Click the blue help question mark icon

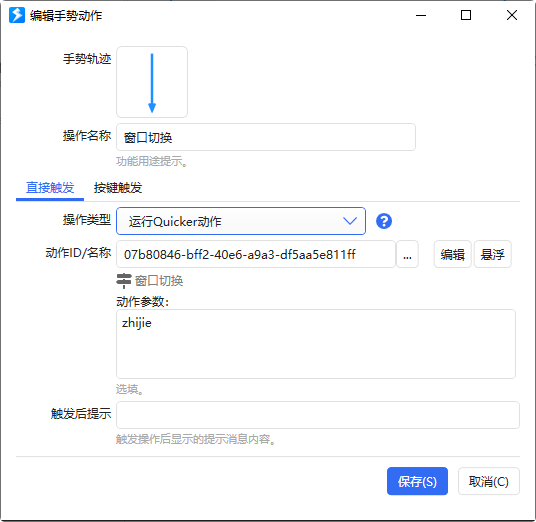(384, 221)
